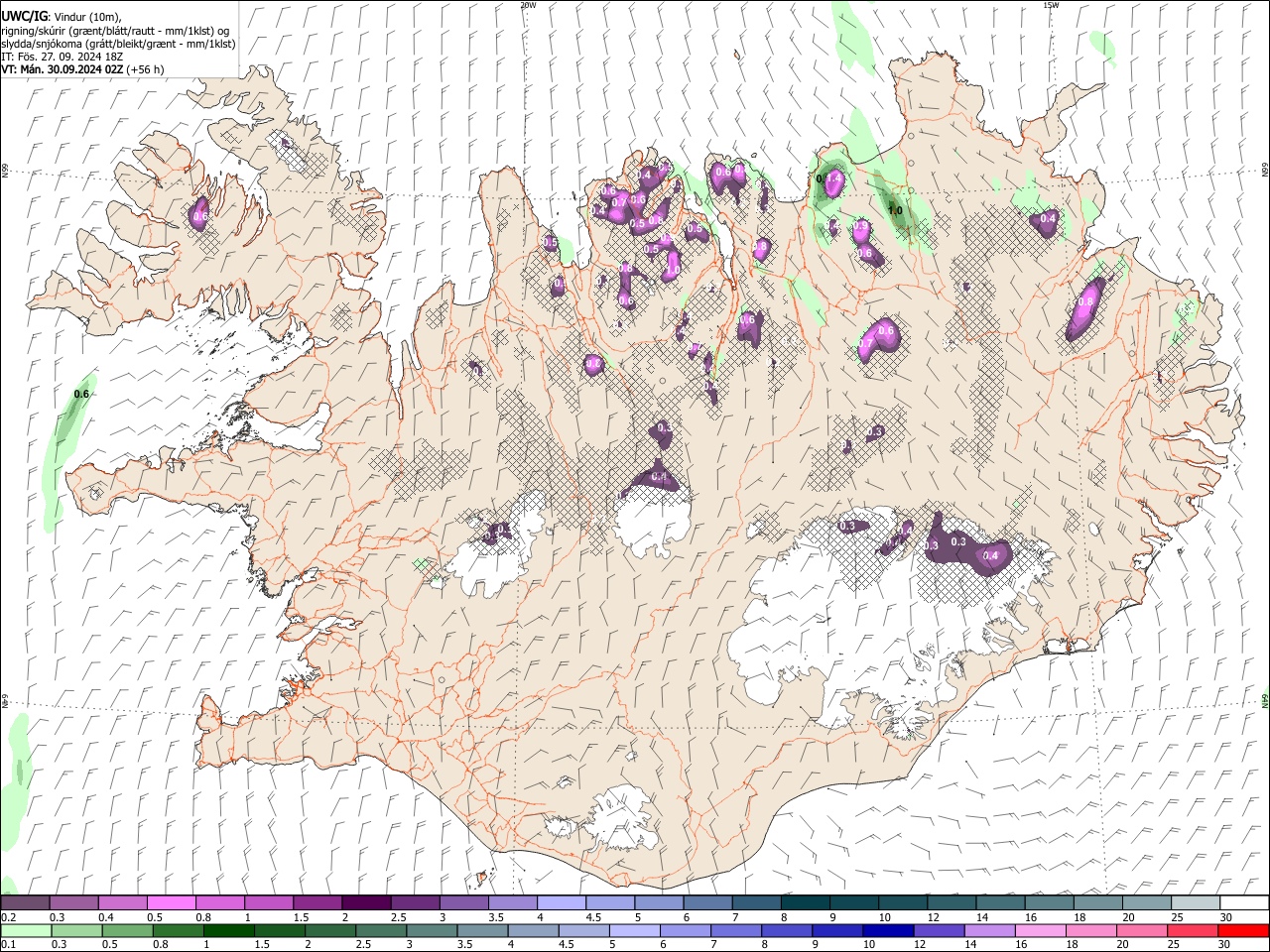Click the lavender 4 swatch in snow legend

[561, 902]
